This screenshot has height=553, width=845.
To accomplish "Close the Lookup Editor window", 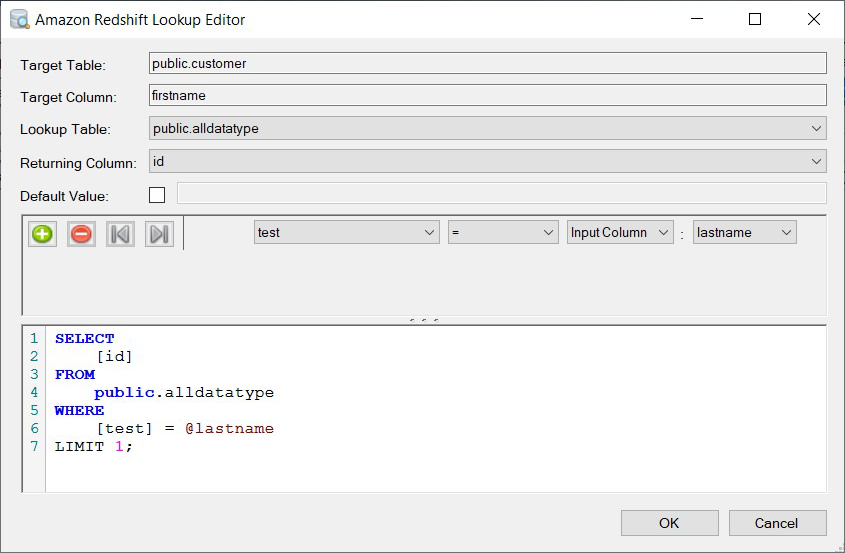I will [814, 19].
